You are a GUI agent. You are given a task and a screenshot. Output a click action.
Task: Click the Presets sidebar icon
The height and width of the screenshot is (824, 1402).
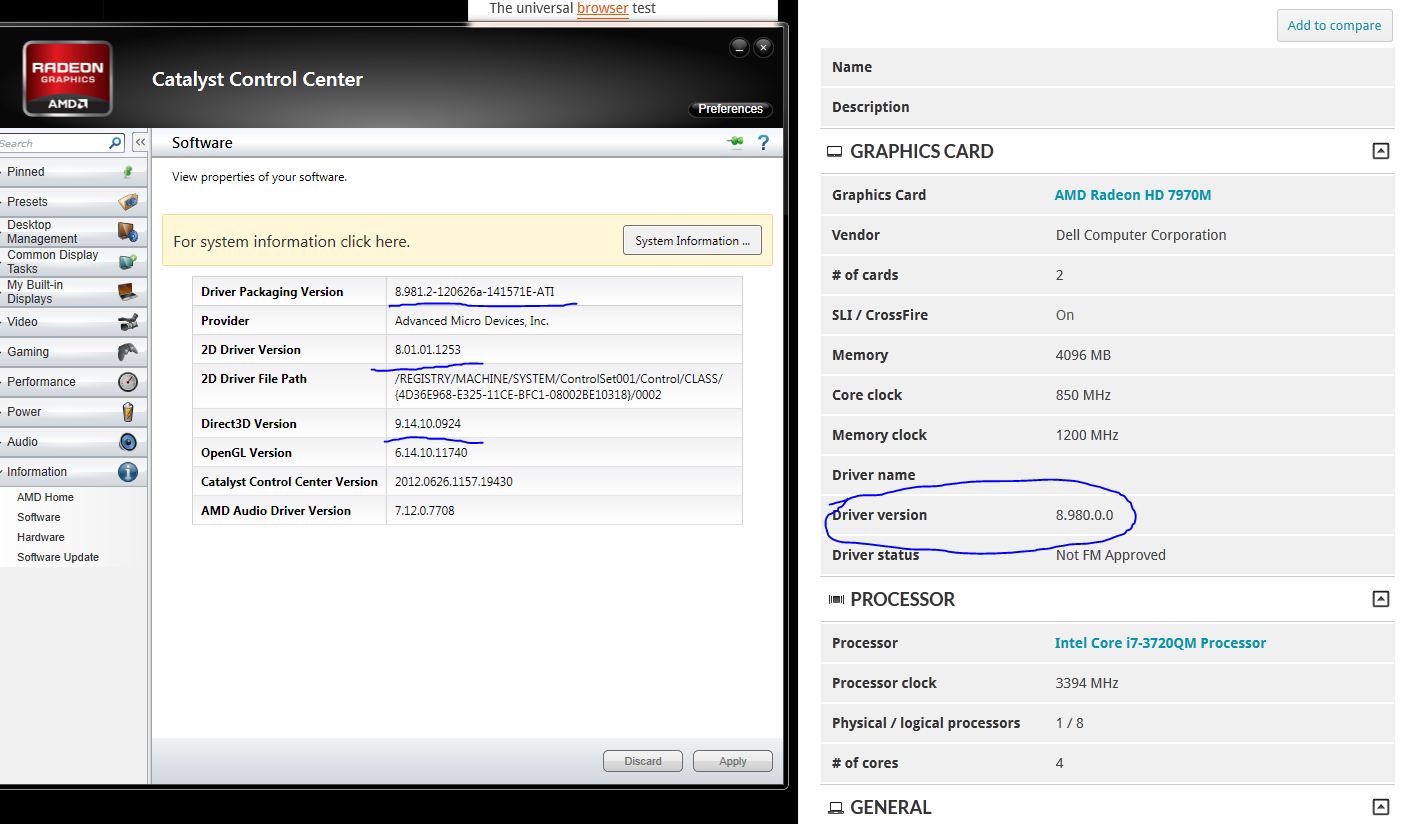click(x=128, y=202)
